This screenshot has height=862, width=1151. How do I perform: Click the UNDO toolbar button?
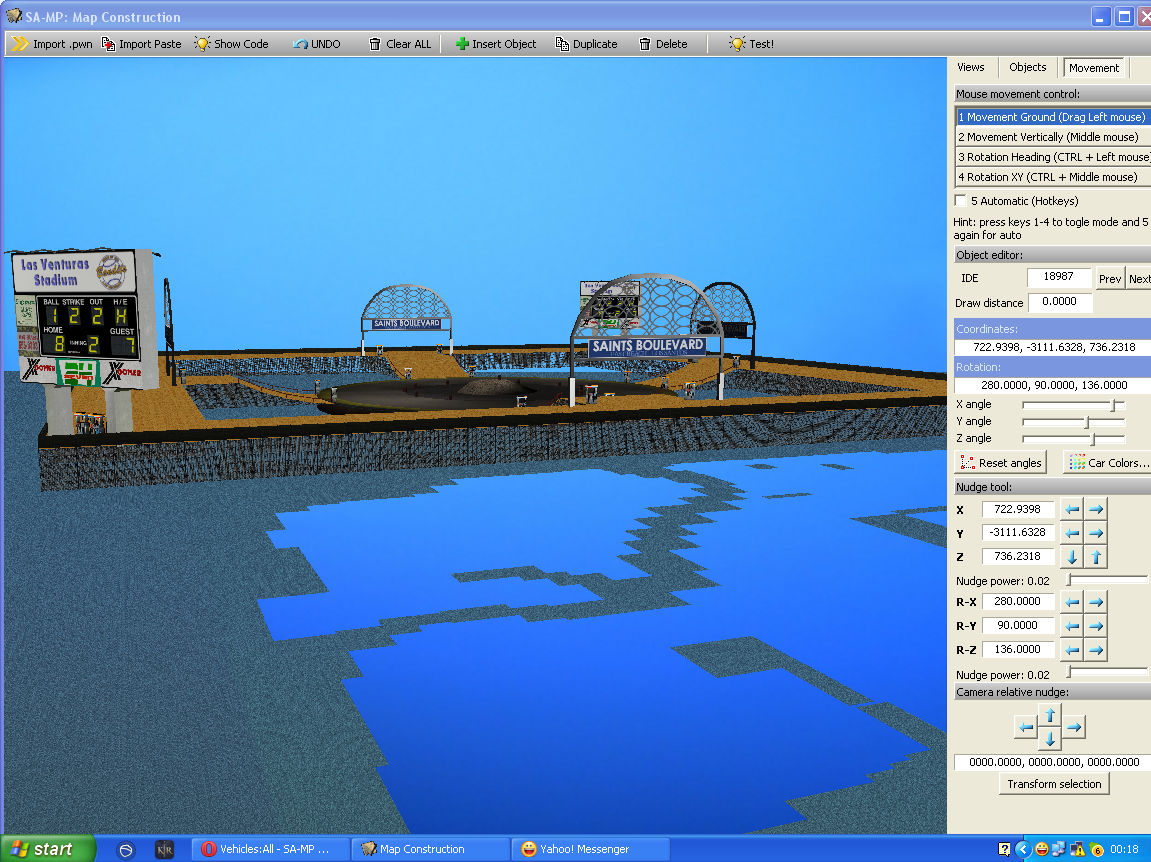tap(316, 44)
